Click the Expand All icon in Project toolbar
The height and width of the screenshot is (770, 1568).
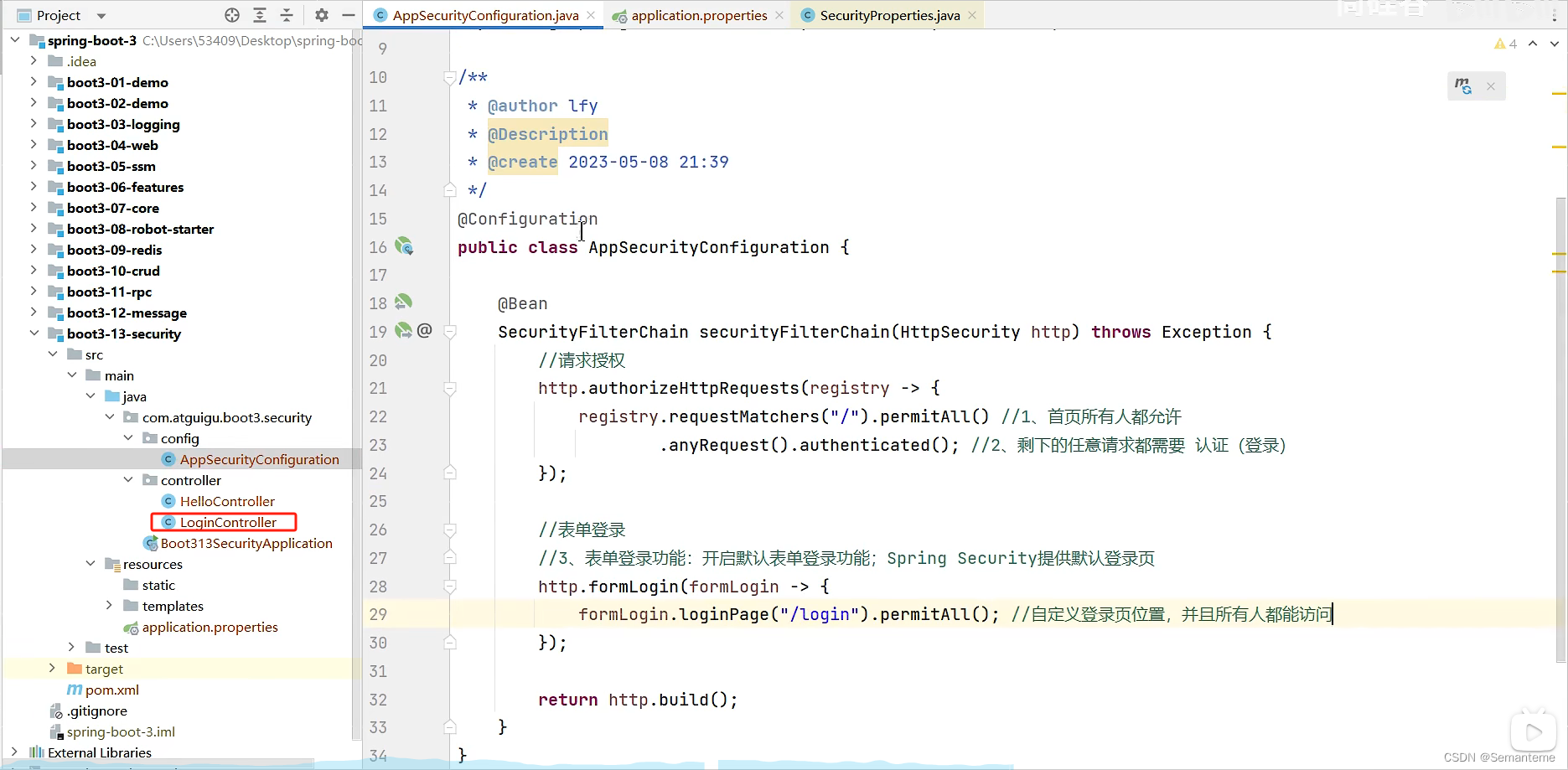(260, 15)
